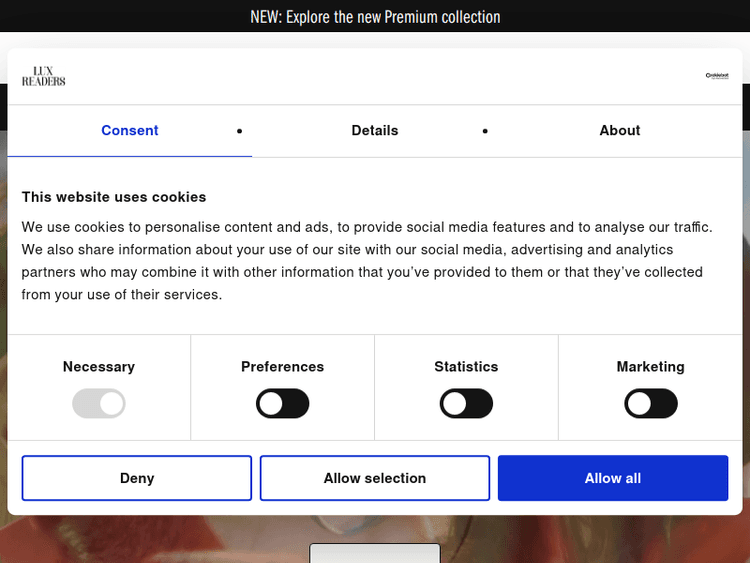This screenshot has width=750, height=563.
Task: Click the disabled Necessary cookies toggle
Action: point(99,404)
